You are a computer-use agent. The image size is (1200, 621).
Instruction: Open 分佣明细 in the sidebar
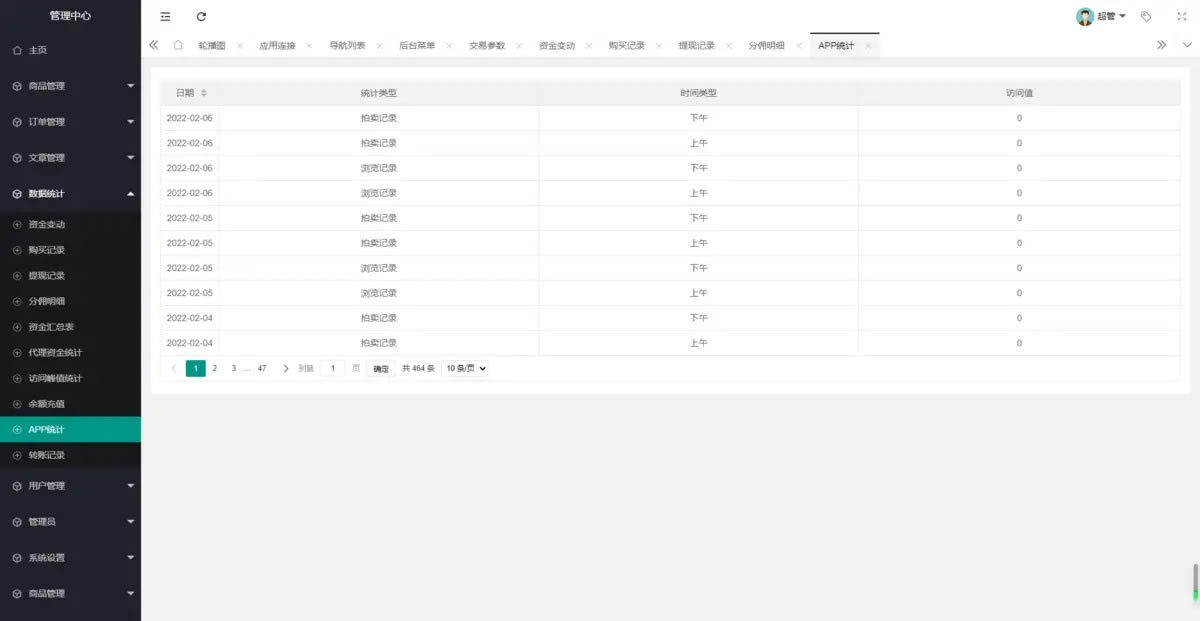(x=70, y=301)
